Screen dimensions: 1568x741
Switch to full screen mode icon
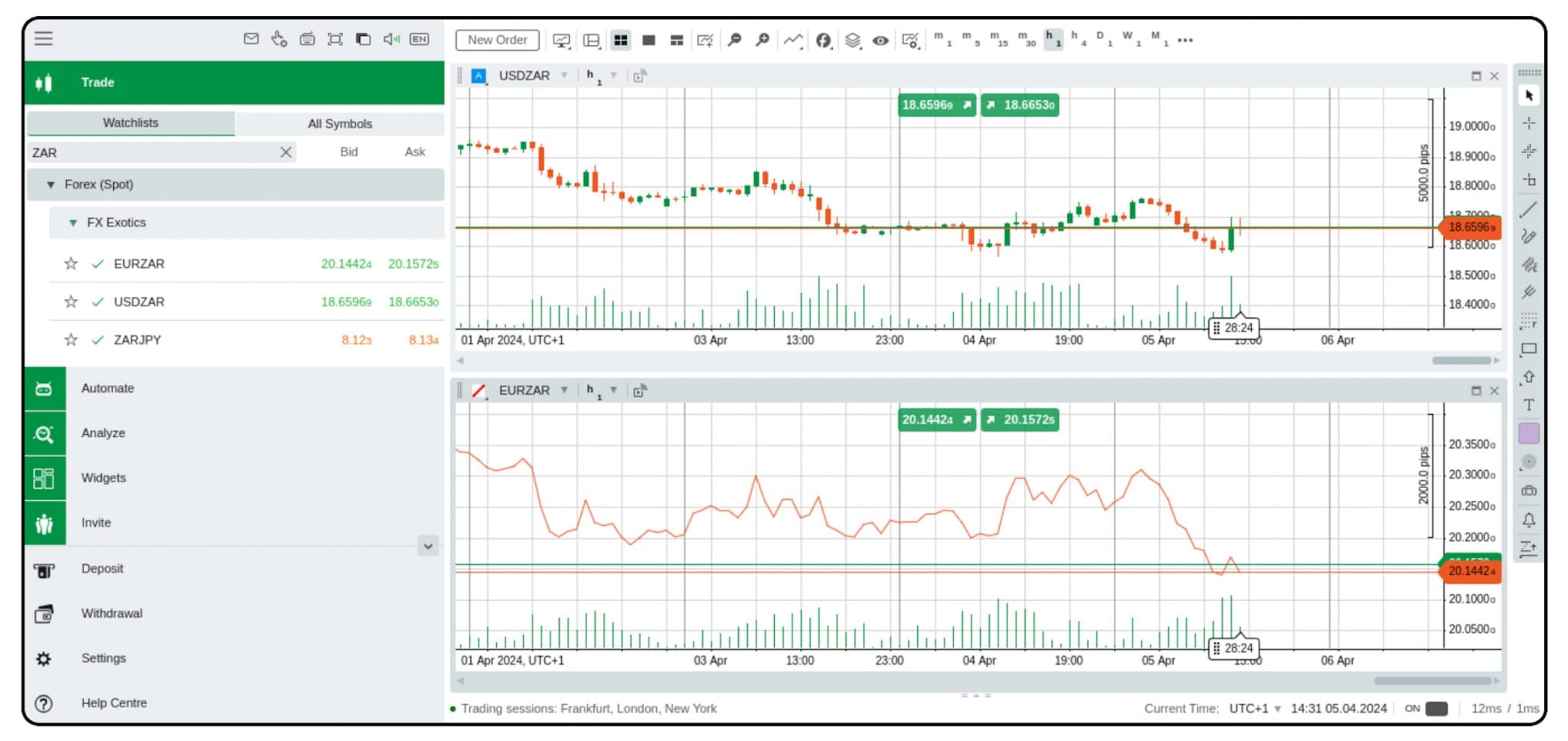335,38
